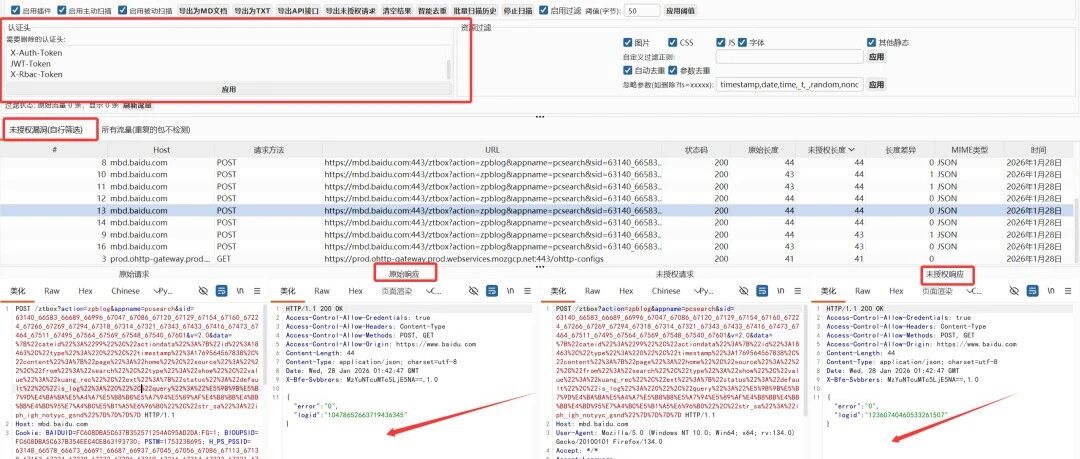Select row 13 mbd.baidu.com in table
Screen dimensions: 1080x459
(537, 210)
